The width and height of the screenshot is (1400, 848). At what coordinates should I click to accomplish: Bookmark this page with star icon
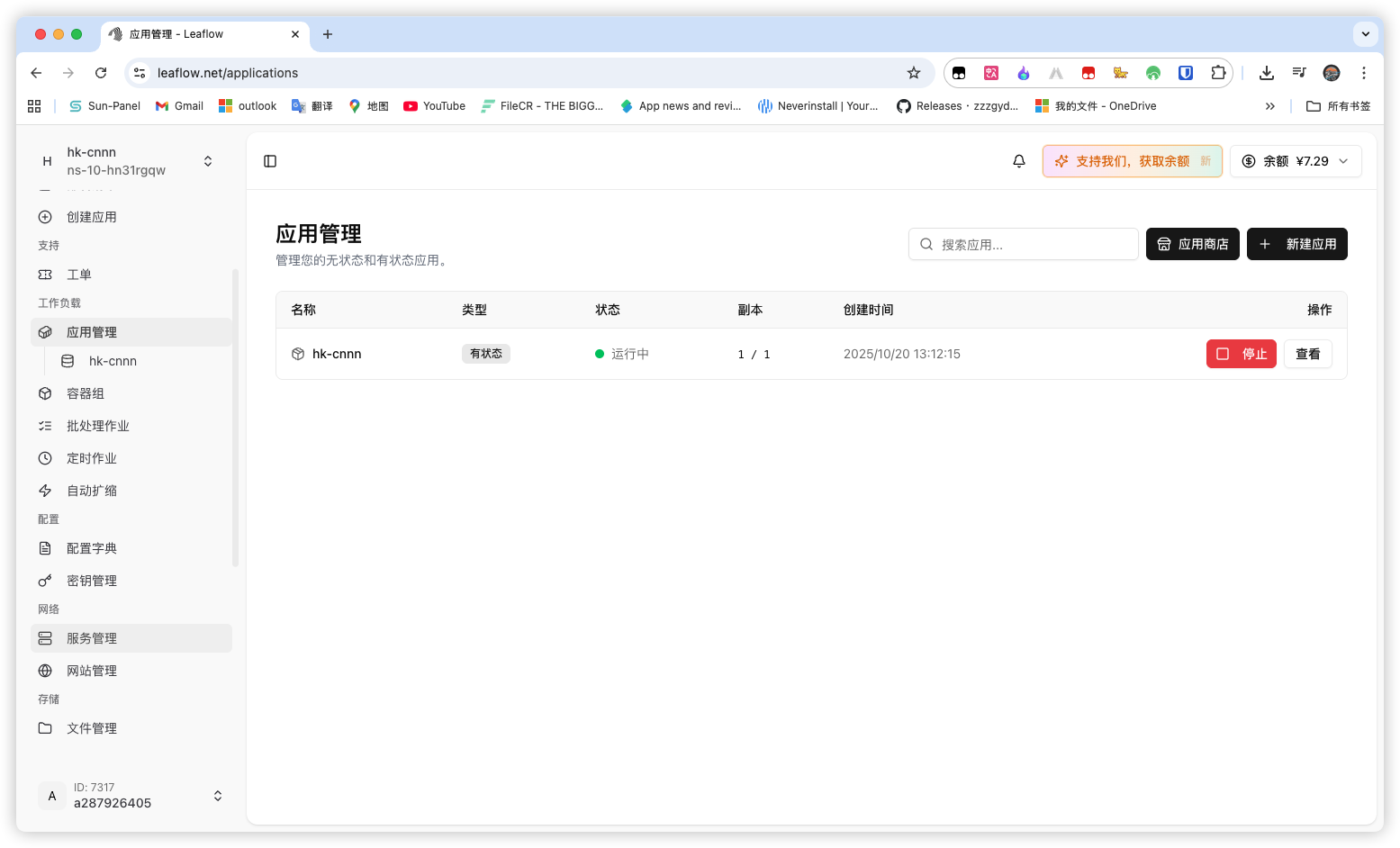(x=914, y=73)
